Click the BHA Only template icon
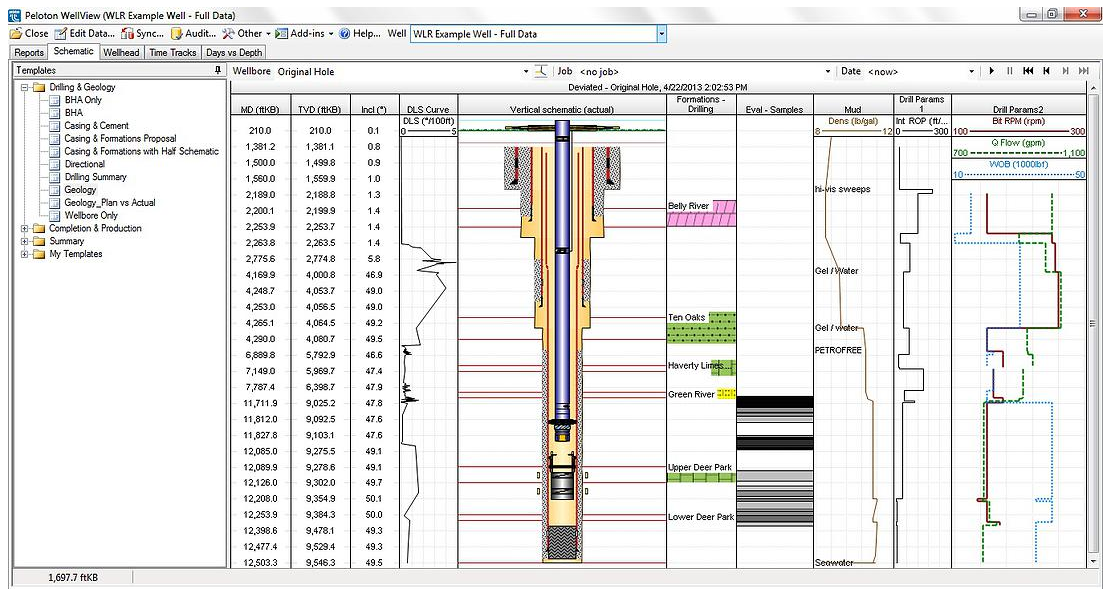1106x591 pixels. coord(54,100)
